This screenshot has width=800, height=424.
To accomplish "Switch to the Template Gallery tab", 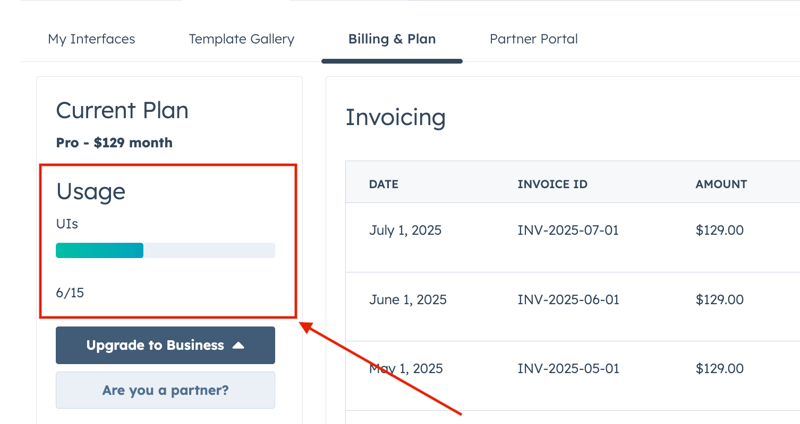I will (241, 39).
